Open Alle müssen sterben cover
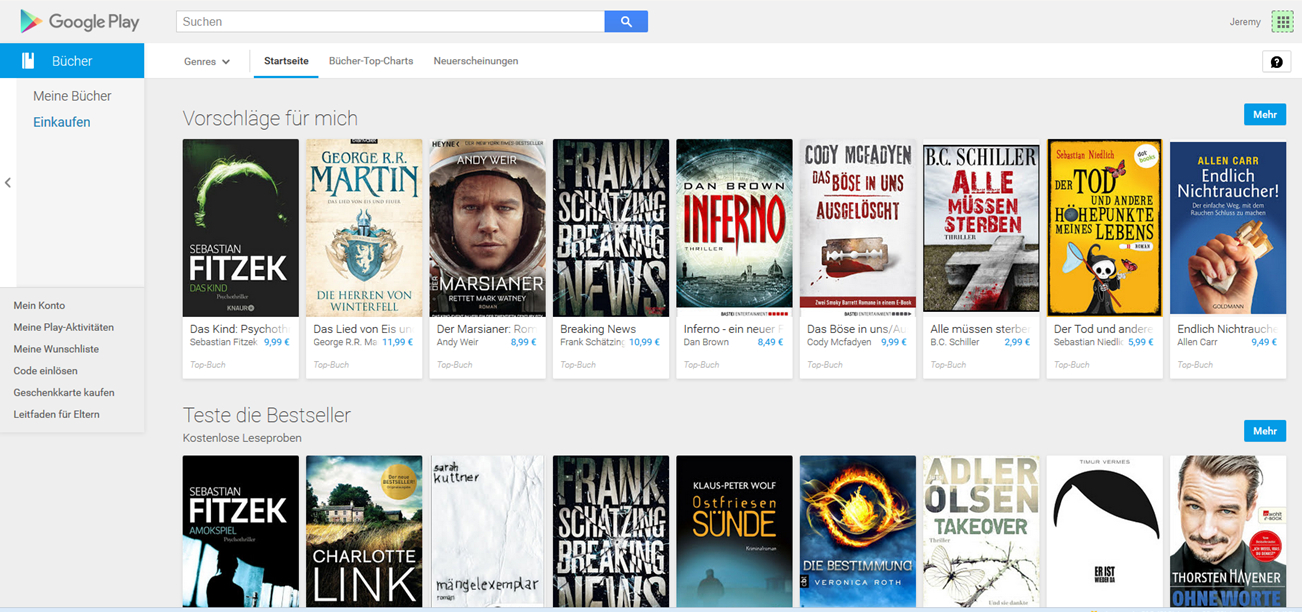 tap(981, 228)
